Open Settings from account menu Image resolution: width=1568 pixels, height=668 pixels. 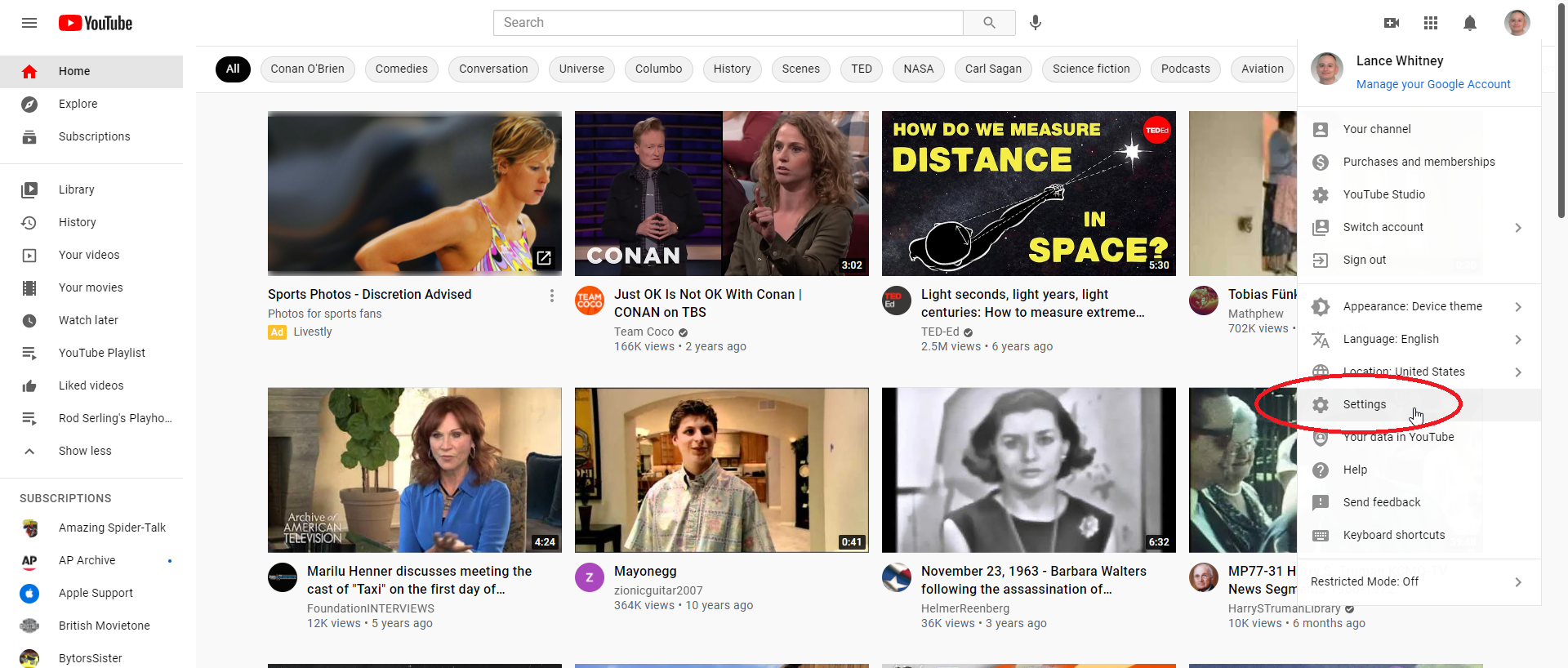(x=1419, y=404)
